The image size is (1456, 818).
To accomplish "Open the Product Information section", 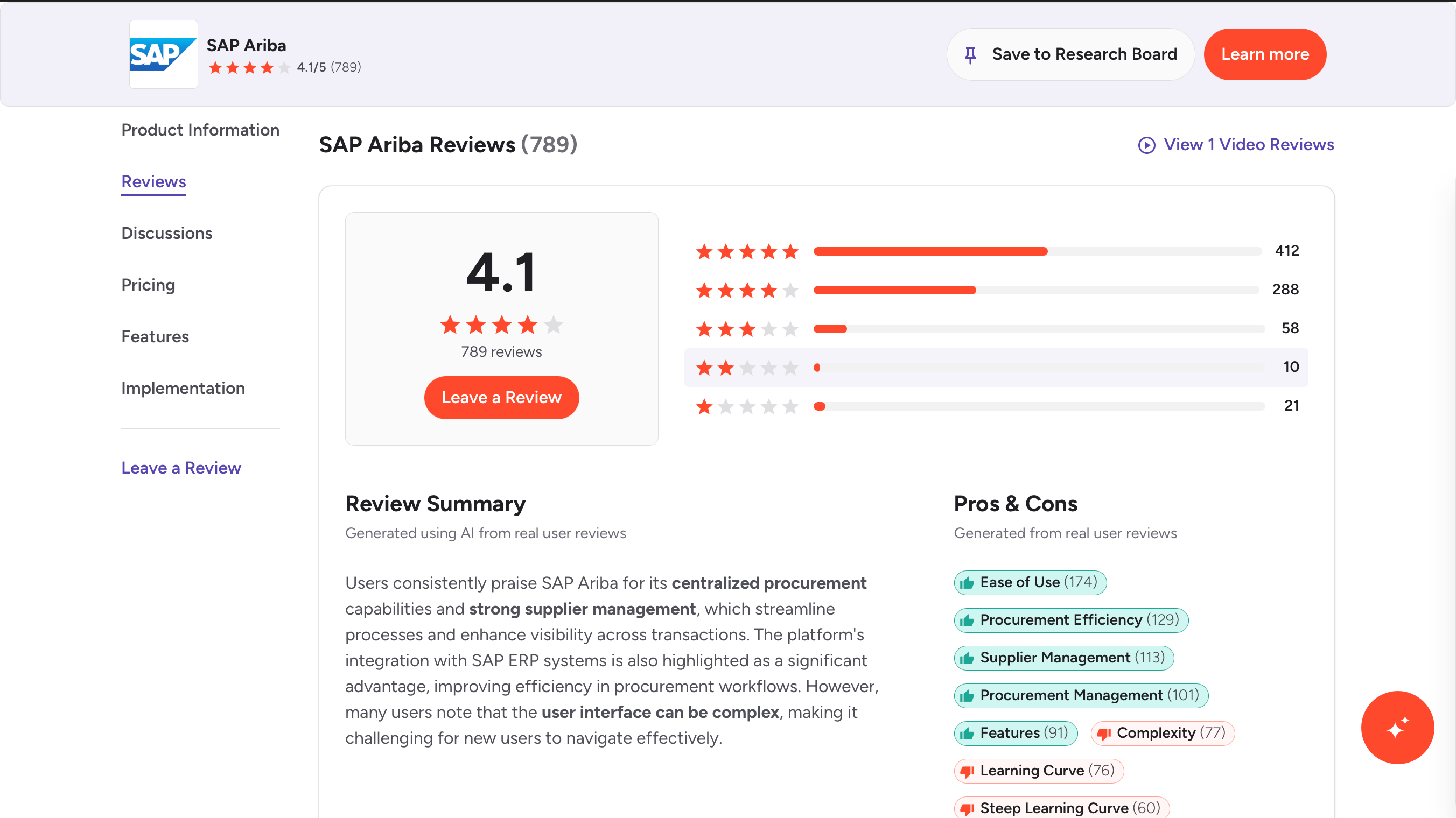I will tap(200, 130).
